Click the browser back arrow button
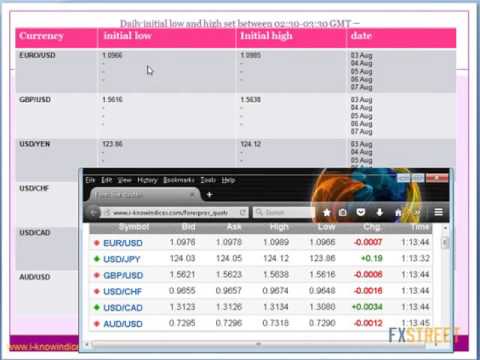480x360 pixels. point(94,212)
